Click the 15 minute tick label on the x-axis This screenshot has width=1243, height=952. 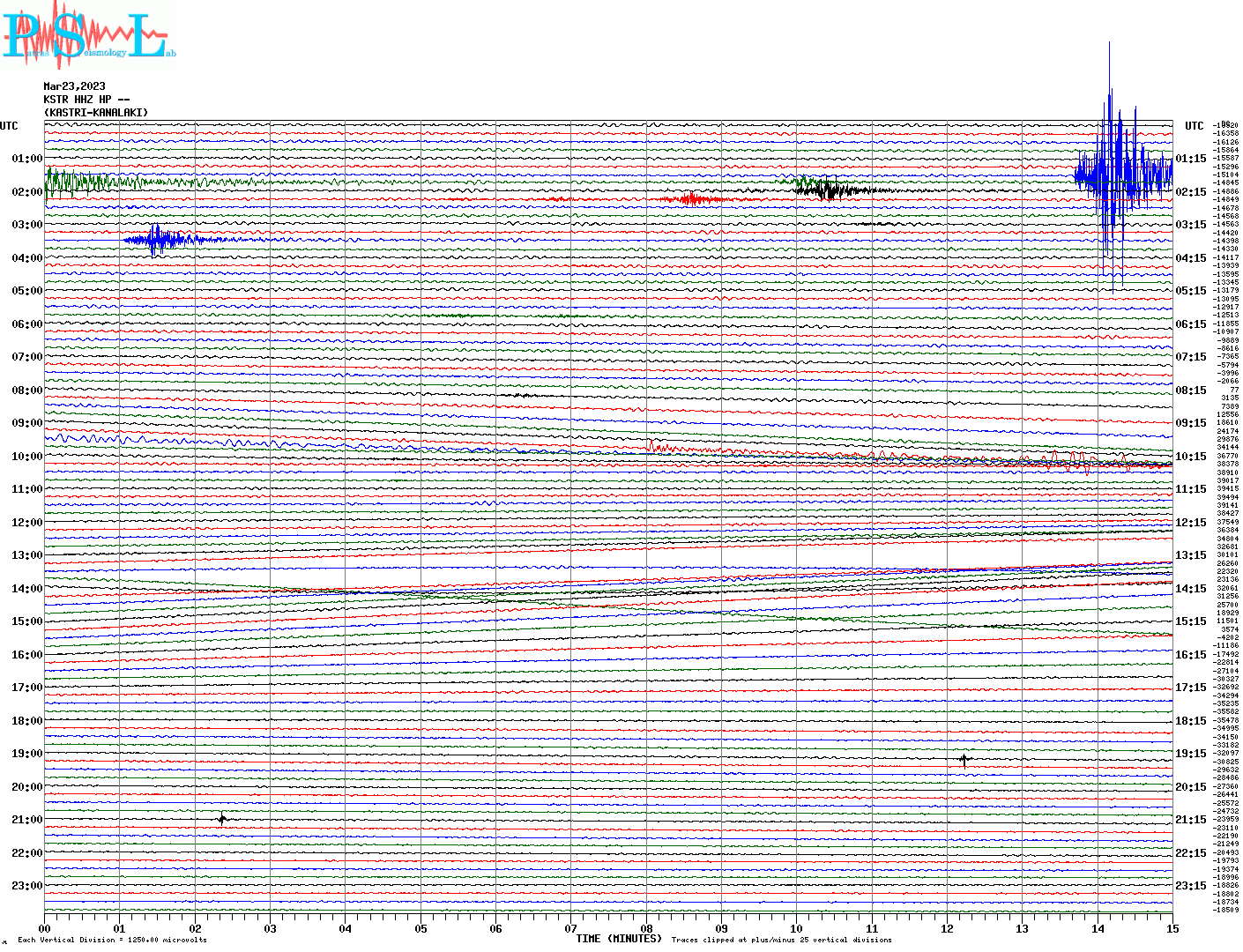click(x=1172, y=929)
